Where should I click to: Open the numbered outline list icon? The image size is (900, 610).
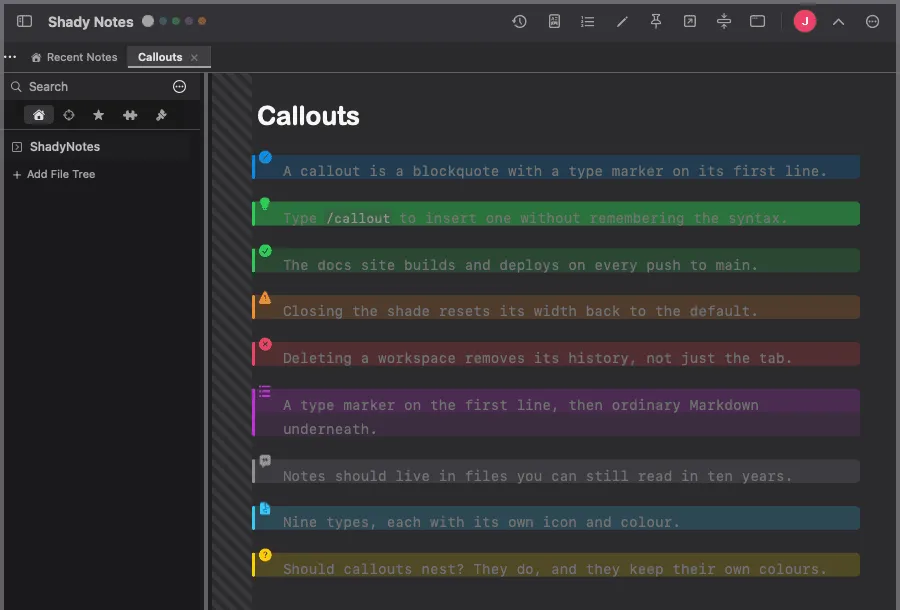pyautogui.click(x=587, y=22)
